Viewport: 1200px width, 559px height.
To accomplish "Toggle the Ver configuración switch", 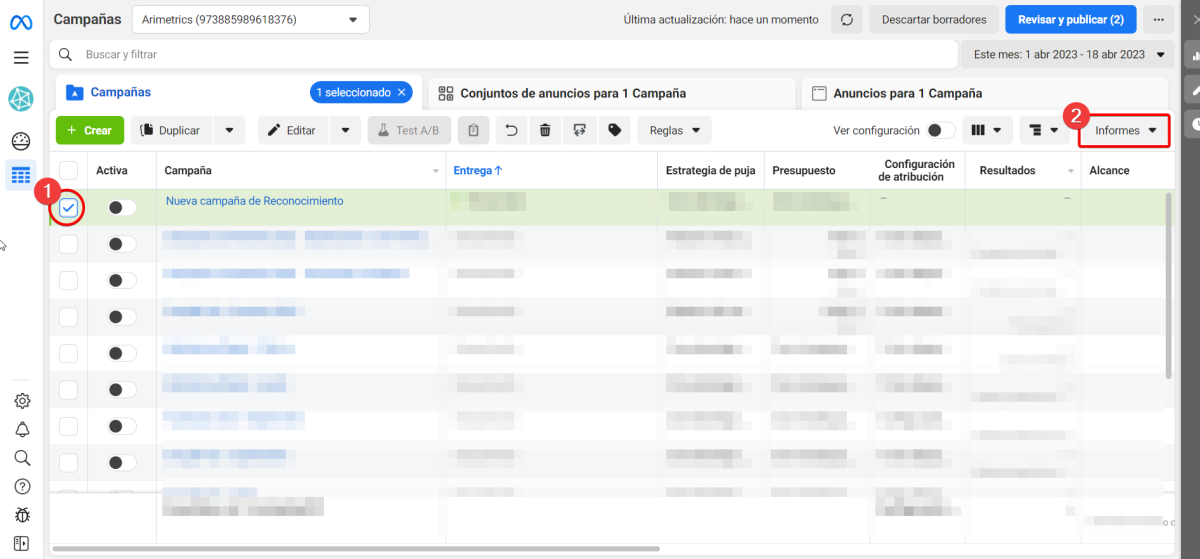I will 940,131.
